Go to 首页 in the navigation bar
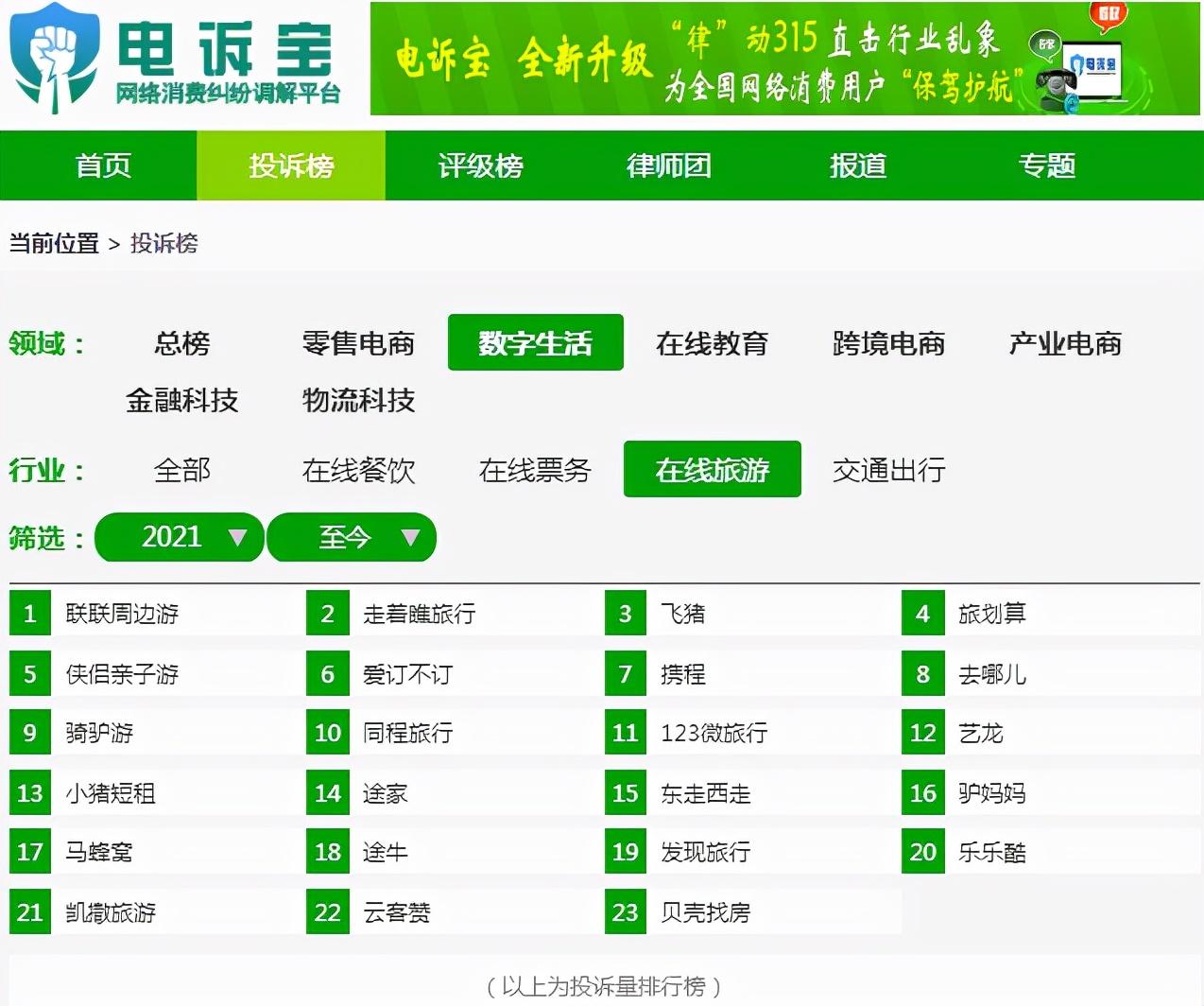The width and height of the screenshot is (1204, 1006). (103, 165)
